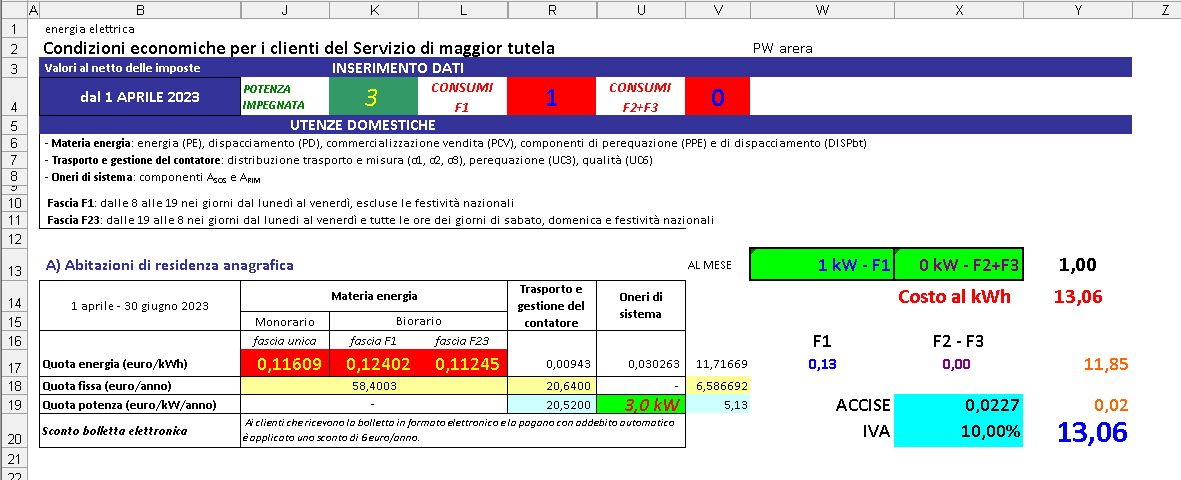Click purple F2-F3 value 0,00

click(x=955, y=365)
